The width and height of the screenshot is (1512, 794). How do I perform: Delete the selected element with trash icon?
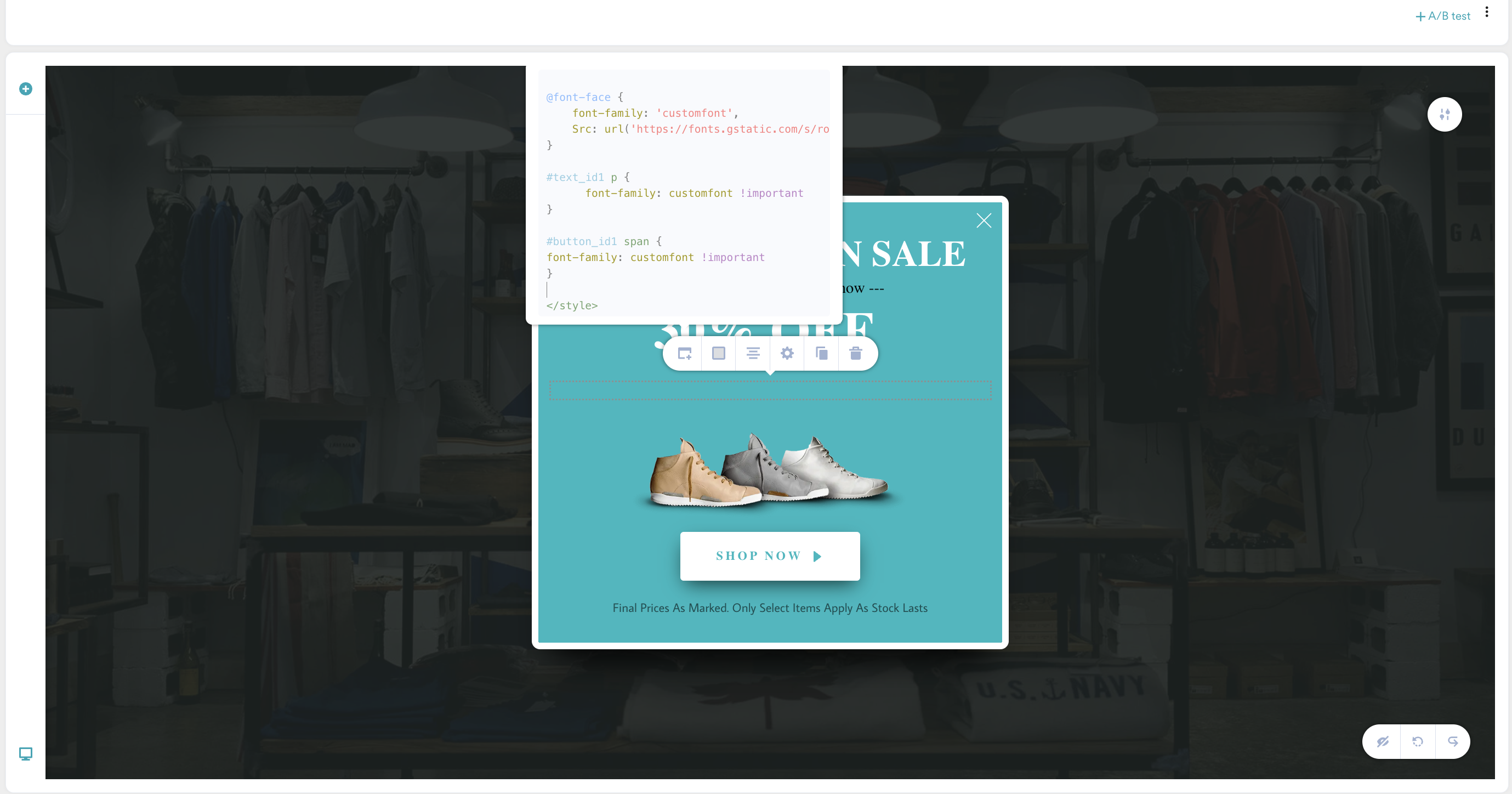[855, 353]
